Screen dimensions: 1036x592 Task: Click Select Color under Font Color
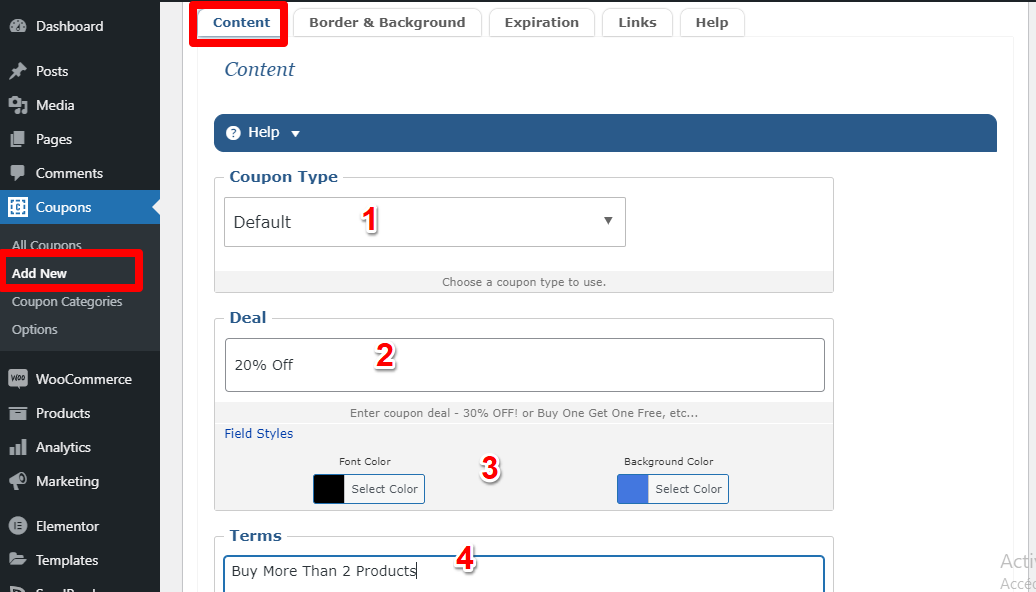(x=384, y=489)
